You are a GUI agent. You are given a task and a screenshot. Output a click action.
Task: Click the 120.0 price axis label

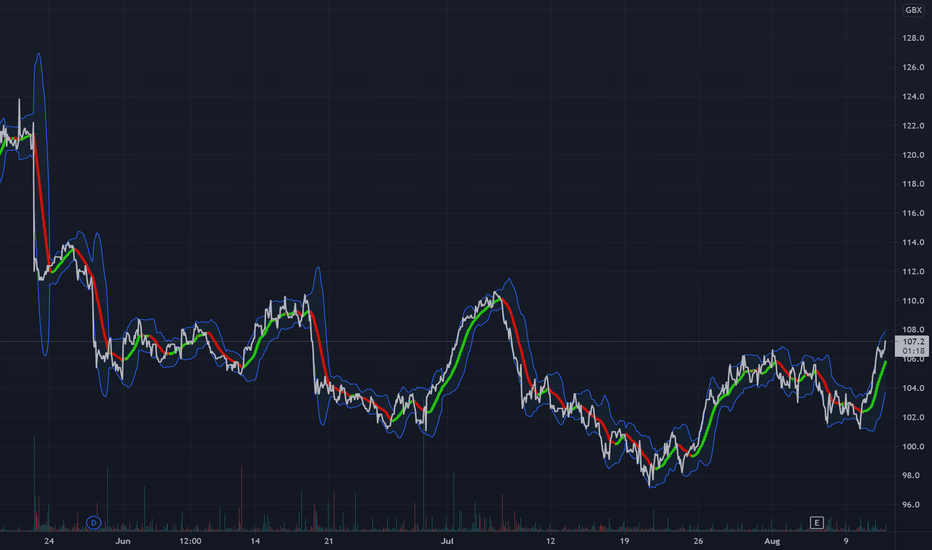pyautogui.click(x=913, y=155)
